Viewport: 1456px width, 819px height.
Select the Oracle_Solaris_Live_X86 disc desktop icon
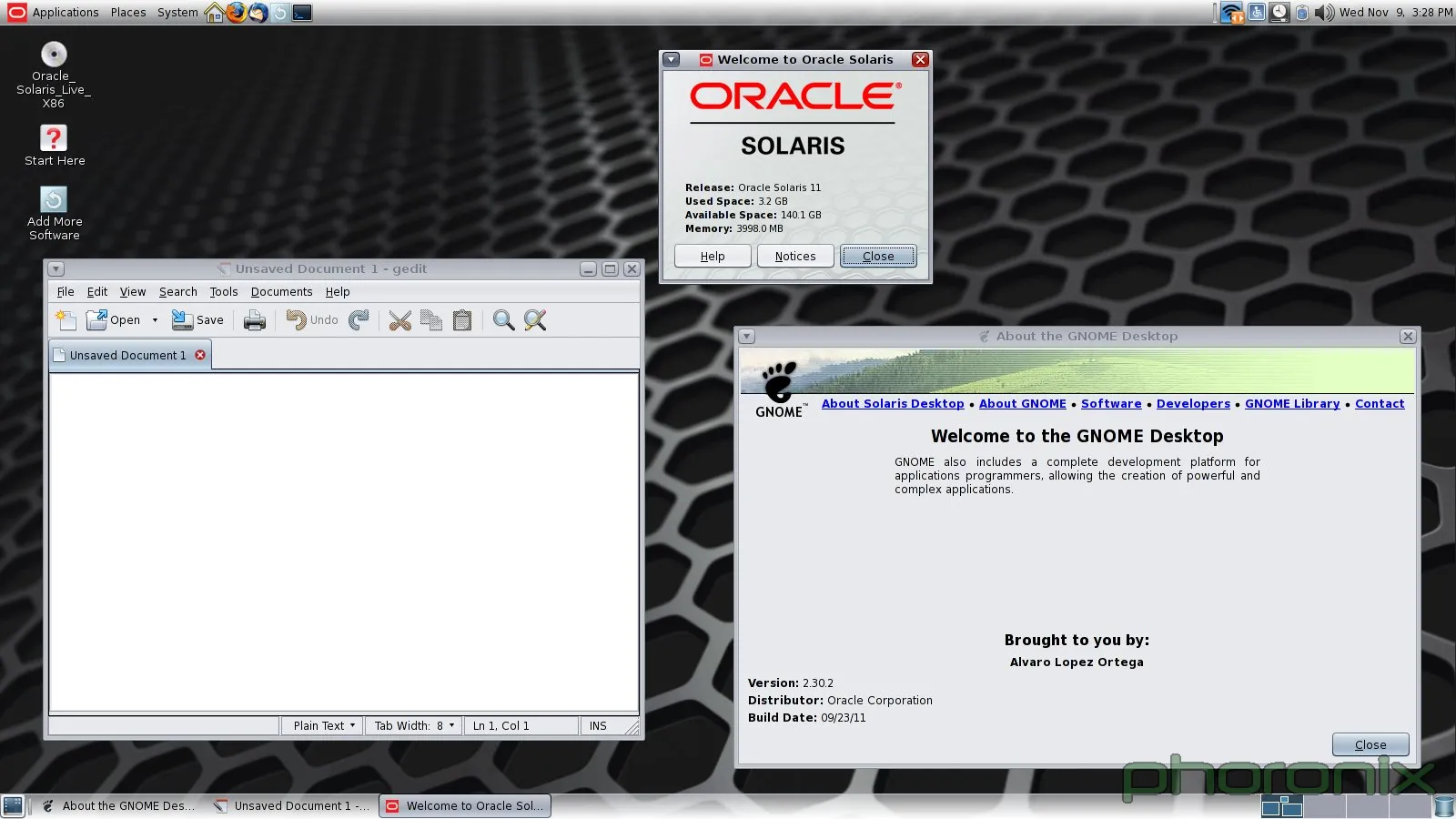pos(54,76)
